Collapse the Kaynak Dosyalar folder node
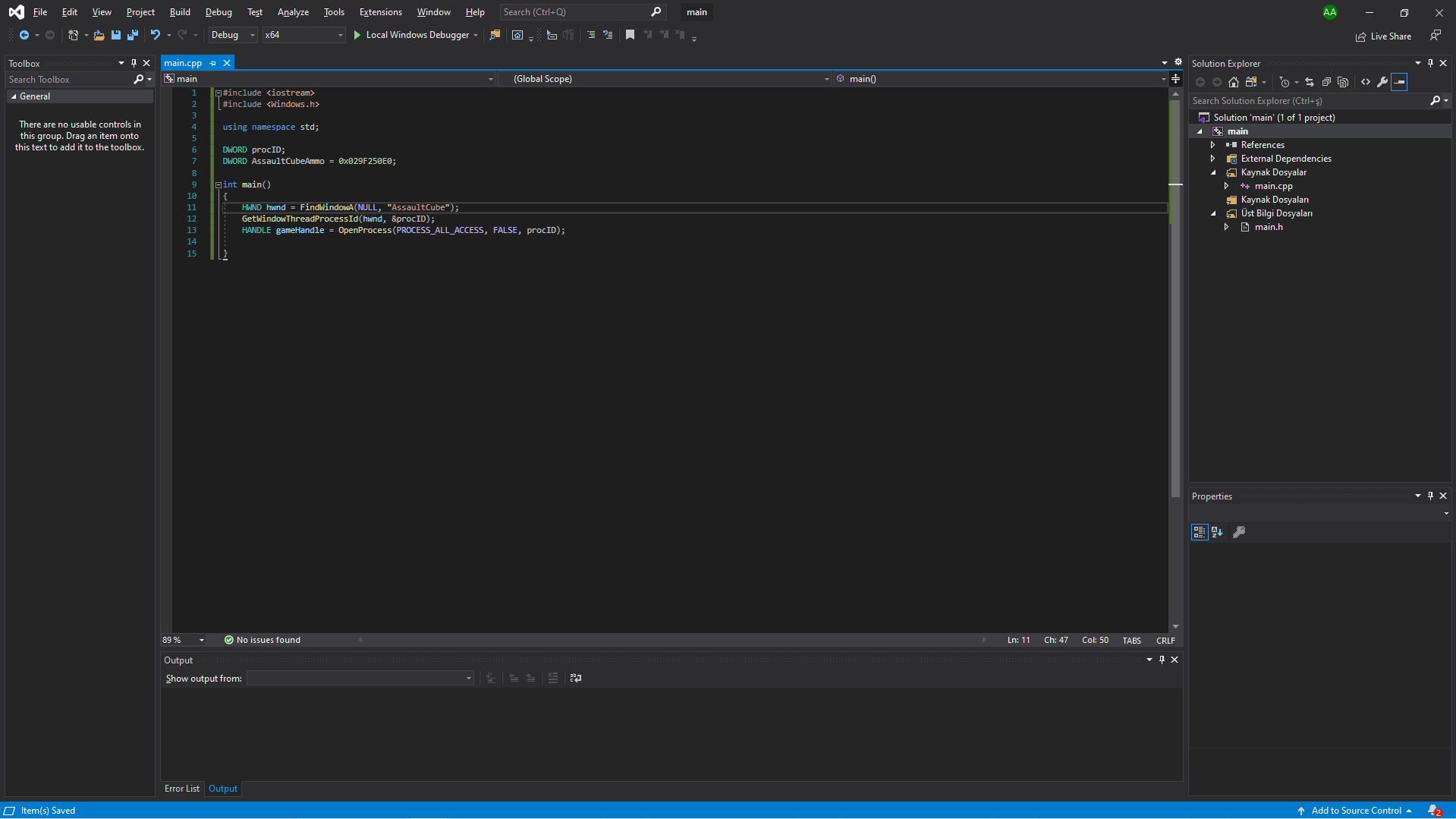The width and height of the screenshot is (1456, 819). click(x=1212, y=172)
